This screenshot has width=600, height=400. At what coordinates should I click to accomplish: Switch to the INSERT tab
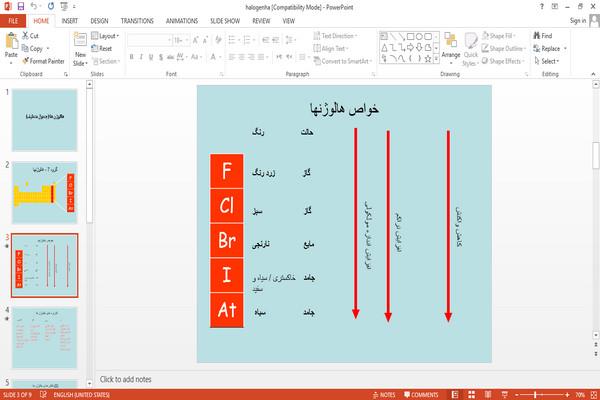(x=70, y=21)
